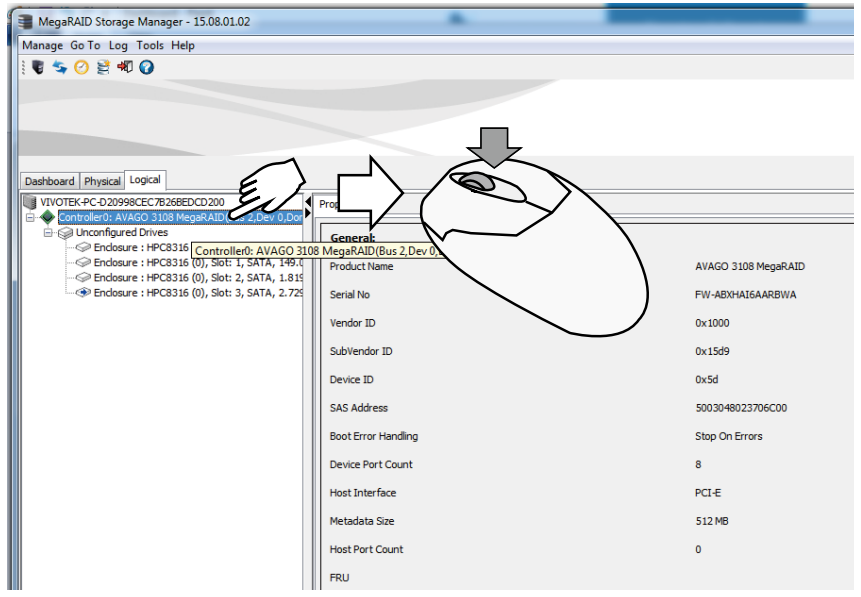Select Controller0 AVAGO 3108 MegaRAID row
Image resolution: width=861 pixels, height=597 pixels.
point(180,217)
